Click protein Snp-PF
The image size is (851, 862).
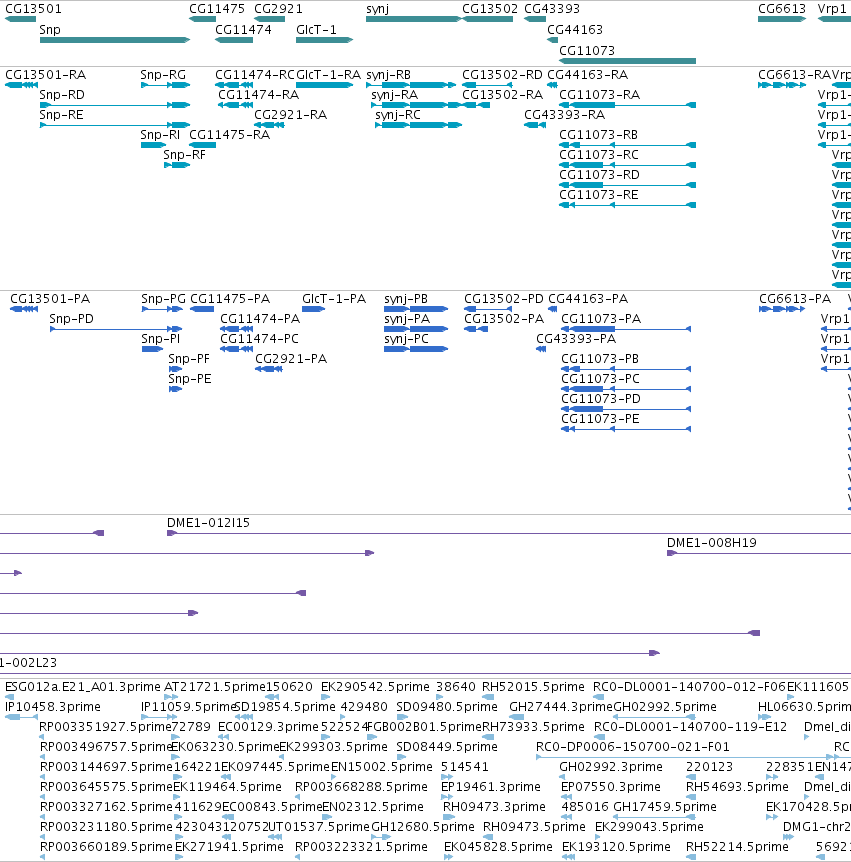175,369
